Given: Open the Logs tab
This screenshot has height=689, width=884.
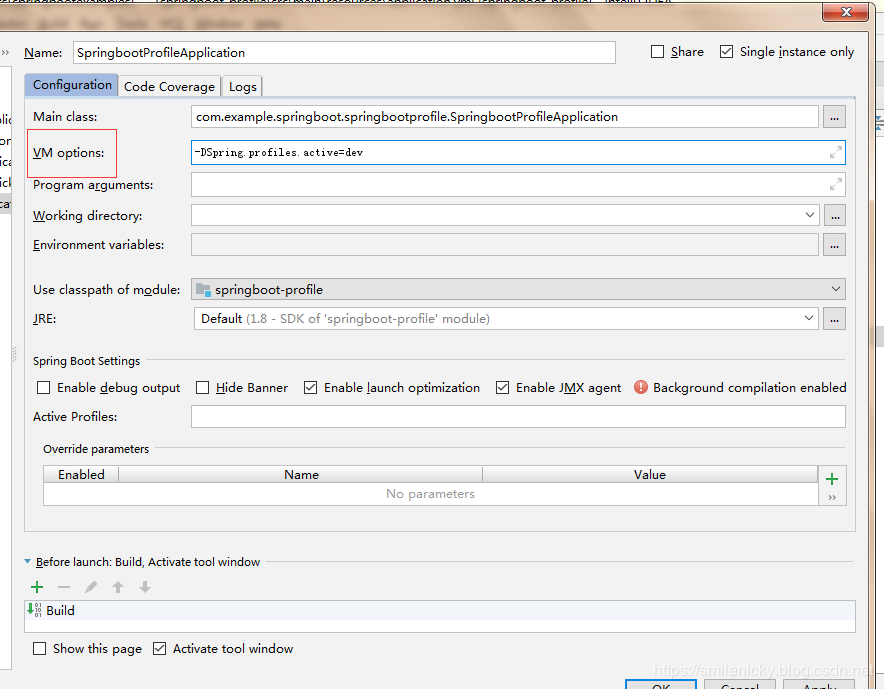Looking at the screenshot, I should [242, 87].
